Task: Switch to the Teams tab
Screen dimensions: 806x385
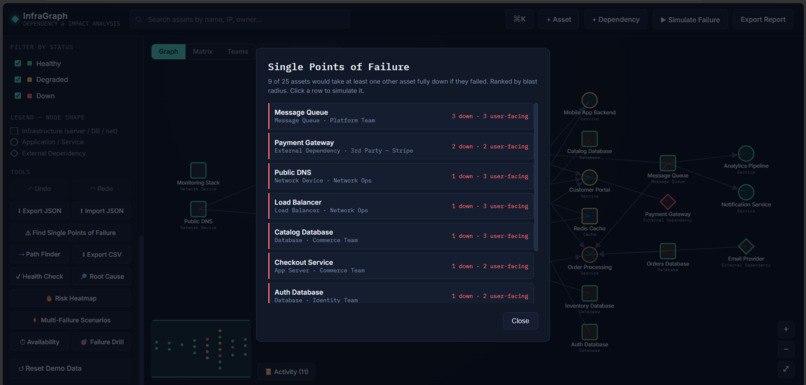Action: (237, 51)
